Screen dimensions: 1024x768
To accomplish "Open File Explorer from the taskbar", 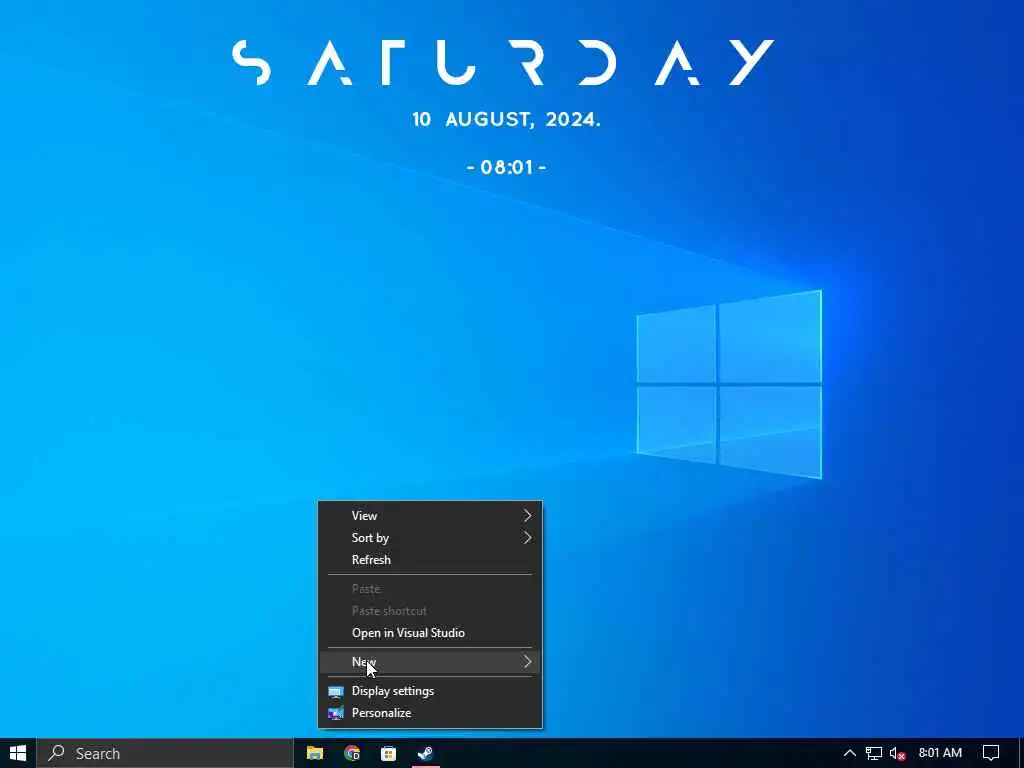I will tap(315, 753).
